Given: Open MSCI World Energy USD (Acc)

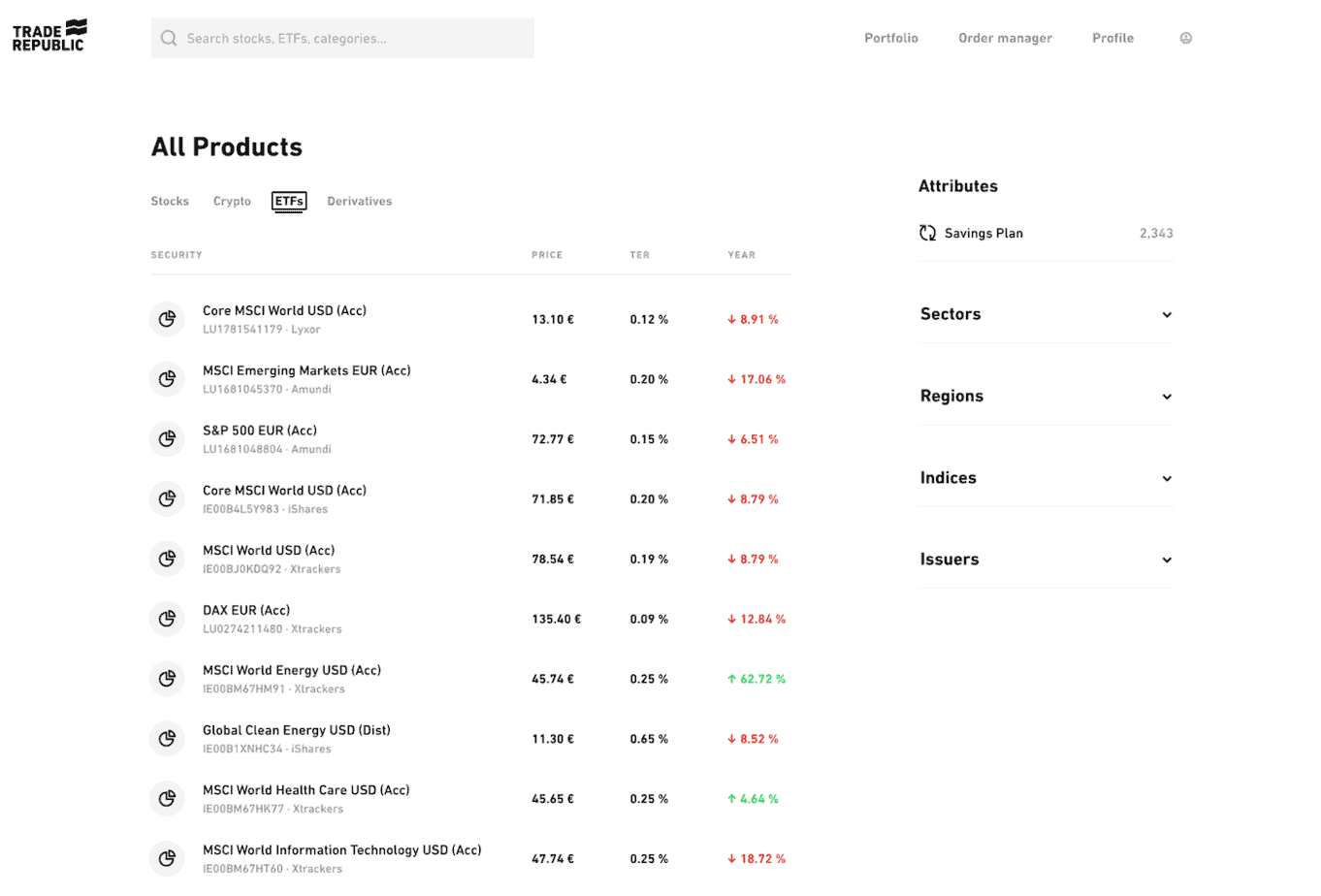Looking at the screenshot, I should coord(469,679).
